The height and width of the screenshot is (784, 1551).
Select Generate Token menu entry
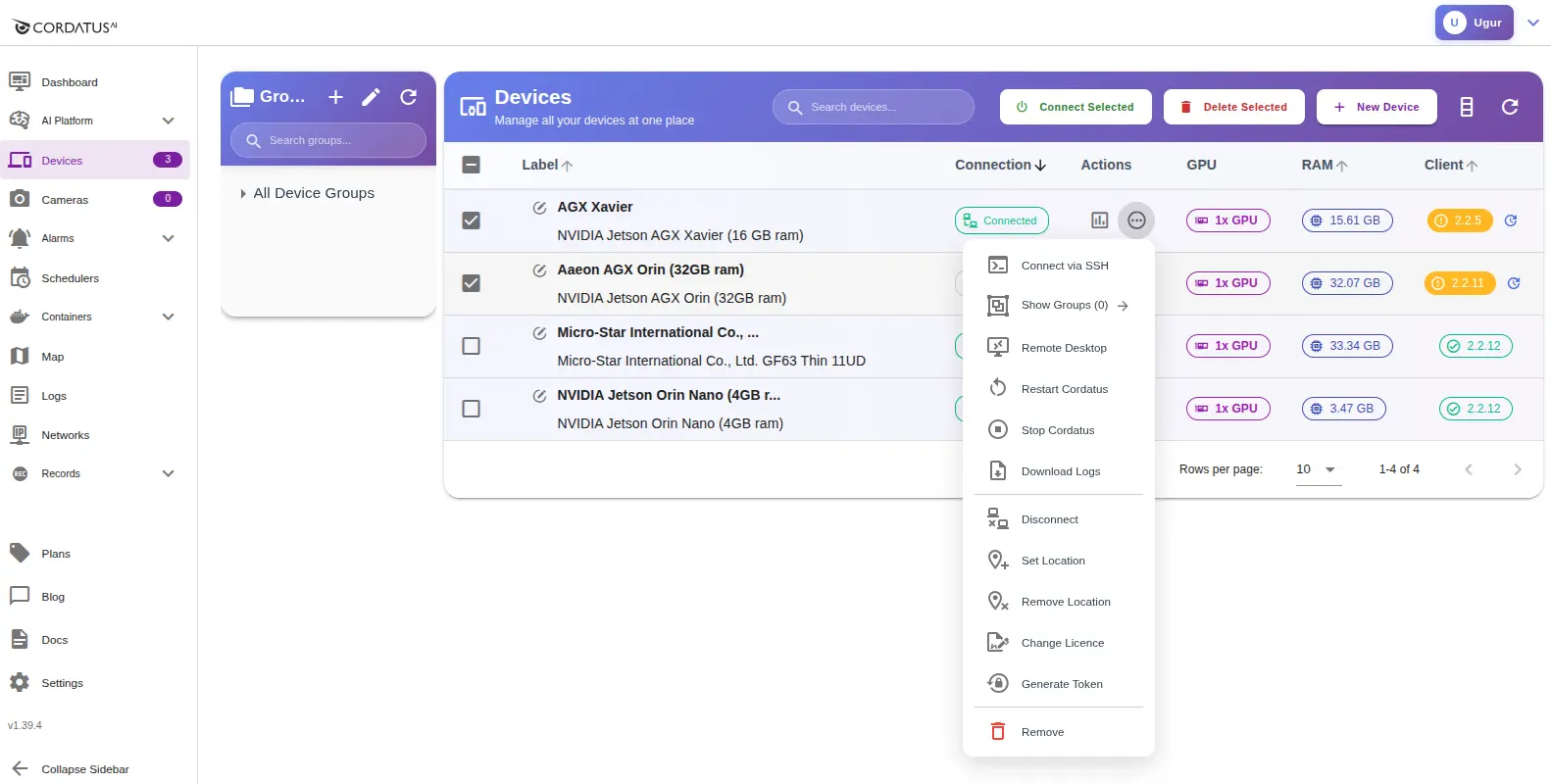(1059, 684)
